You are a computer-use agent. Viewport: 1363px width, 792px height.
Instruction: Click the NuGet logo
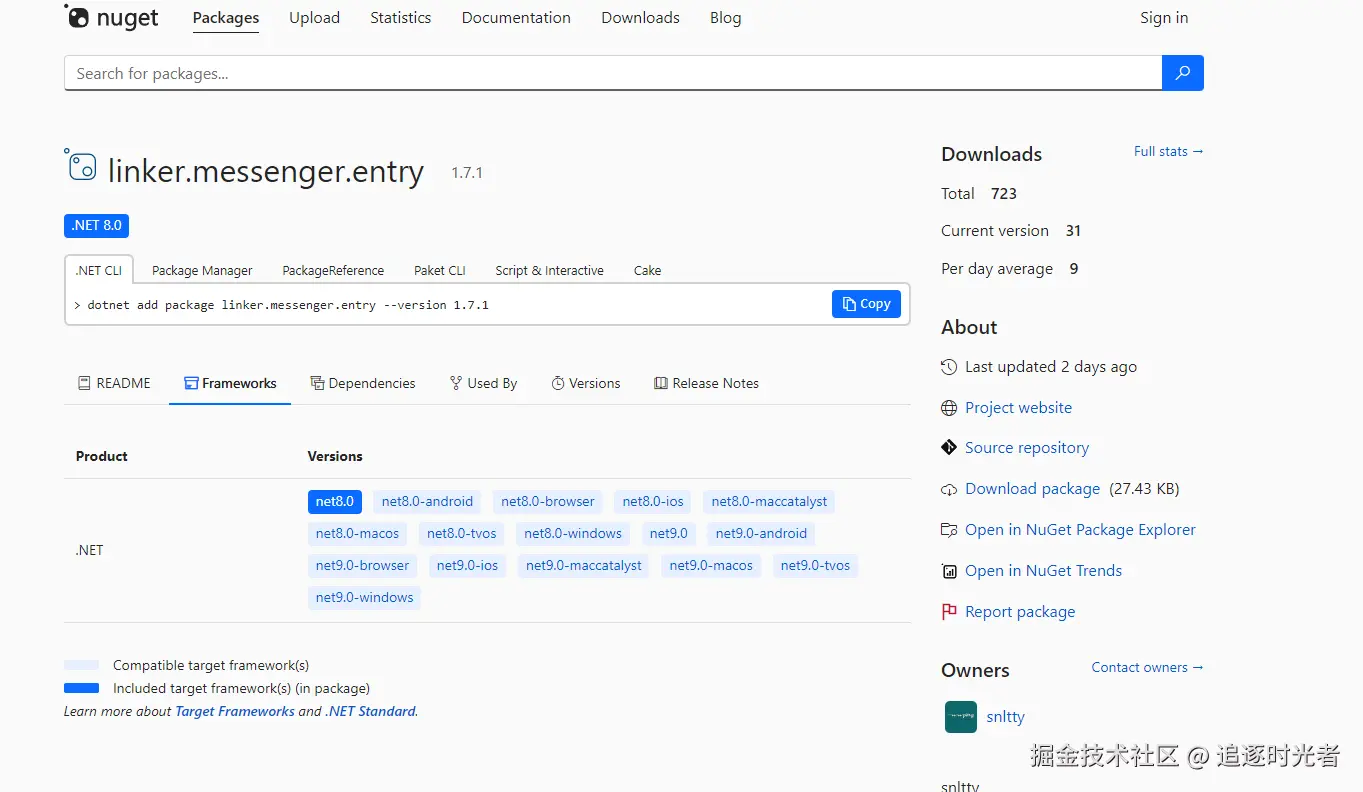point(112,17)
